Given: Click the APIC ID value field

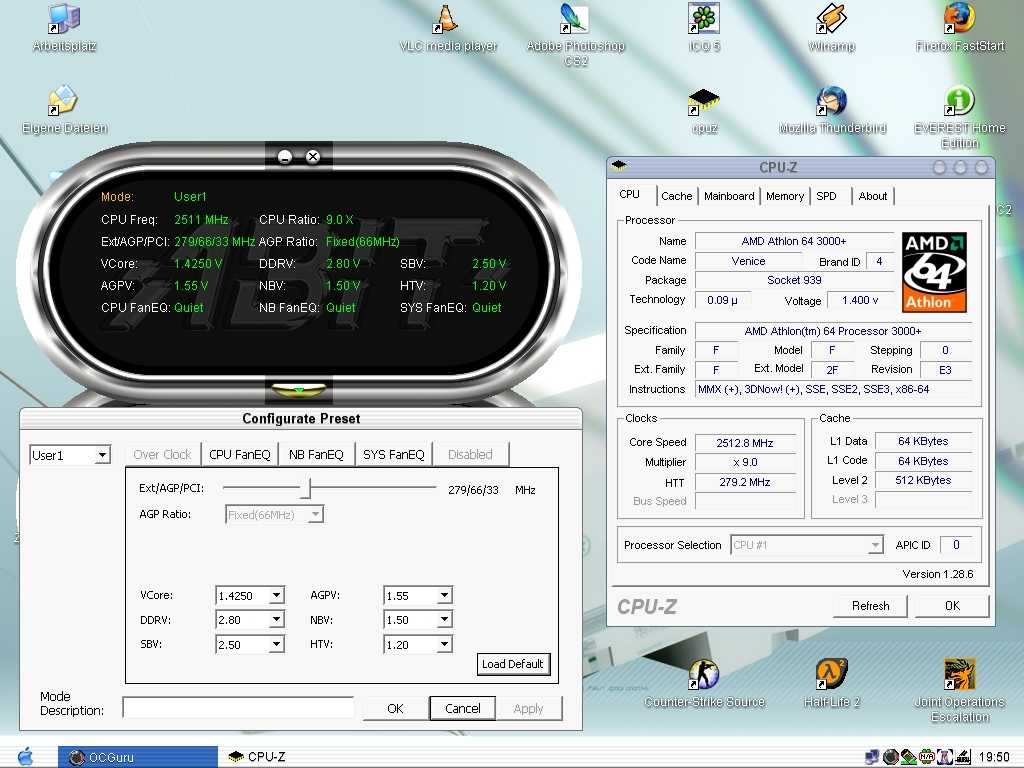Looking at the screenshot, I should [x=956, y=545].
